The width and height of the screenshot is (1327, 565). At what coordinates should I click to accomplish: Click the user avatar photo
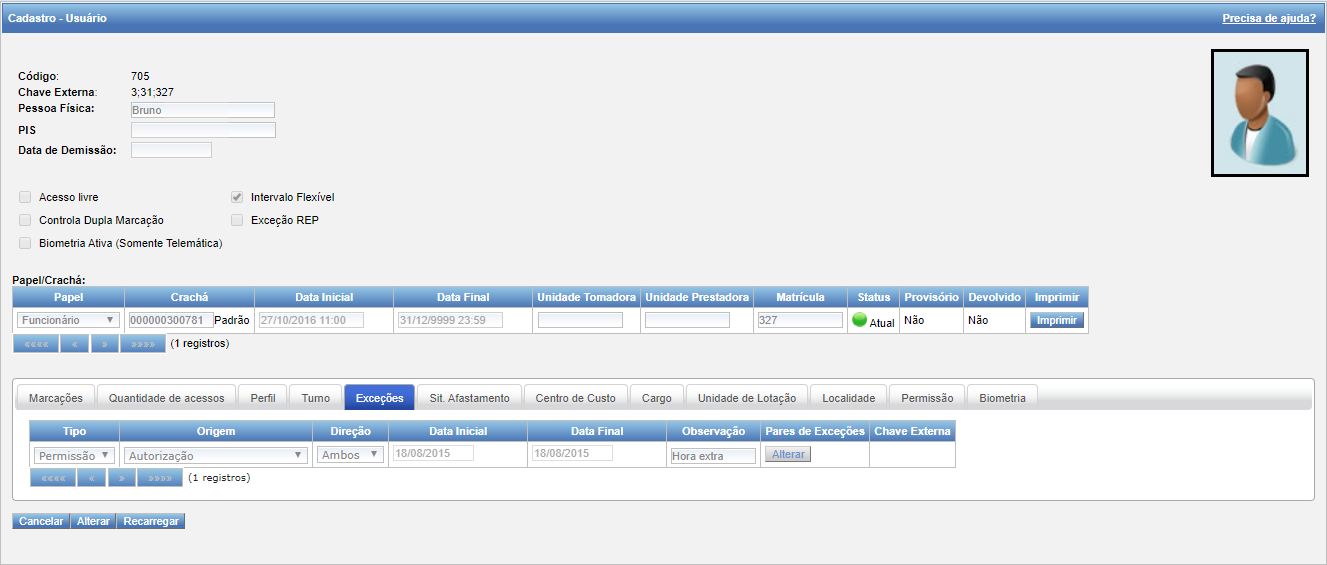tap(1259, 113)
